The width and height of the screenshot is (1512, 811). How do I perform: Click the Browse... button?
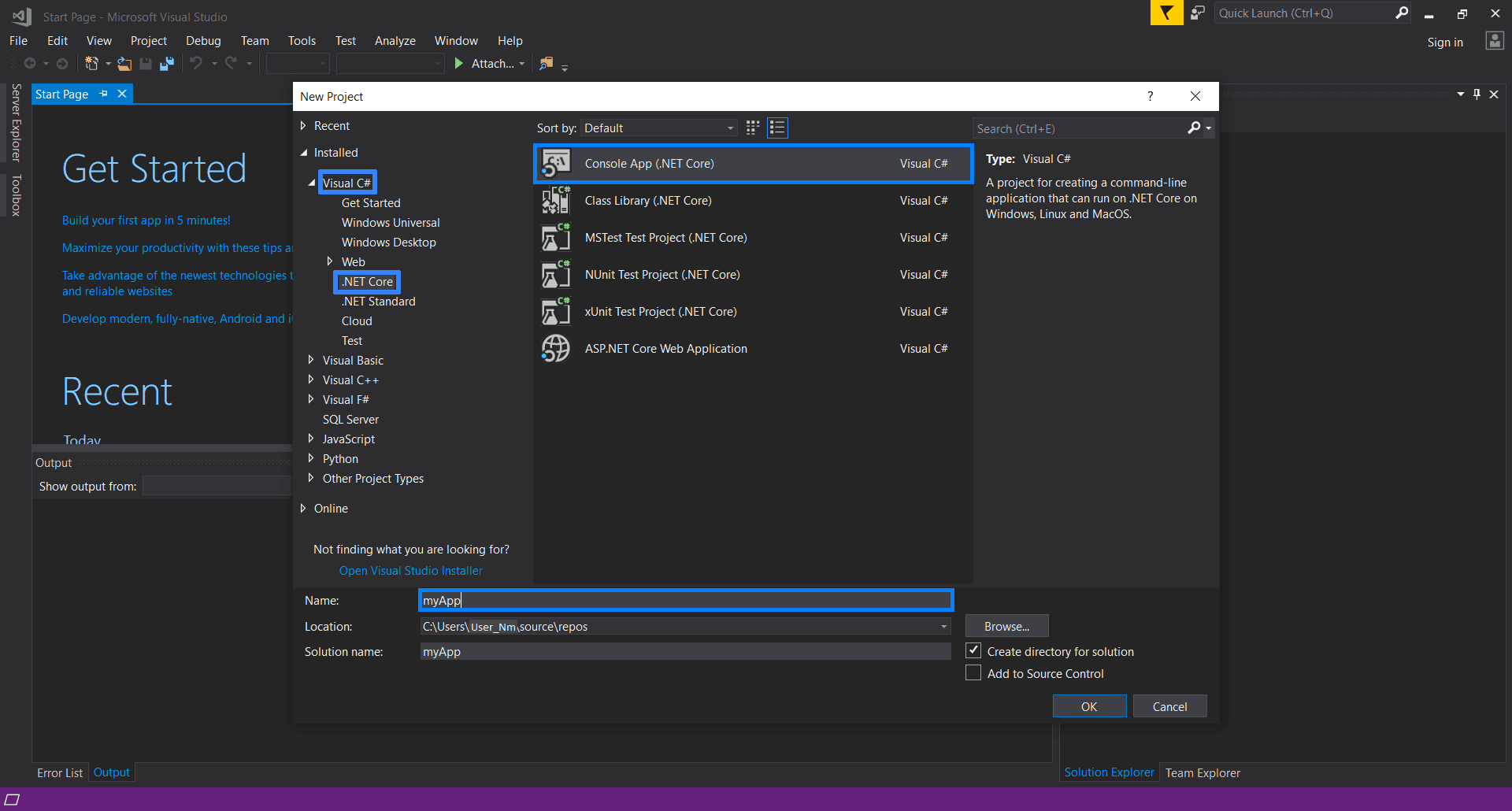click(x=1006, y=627)
